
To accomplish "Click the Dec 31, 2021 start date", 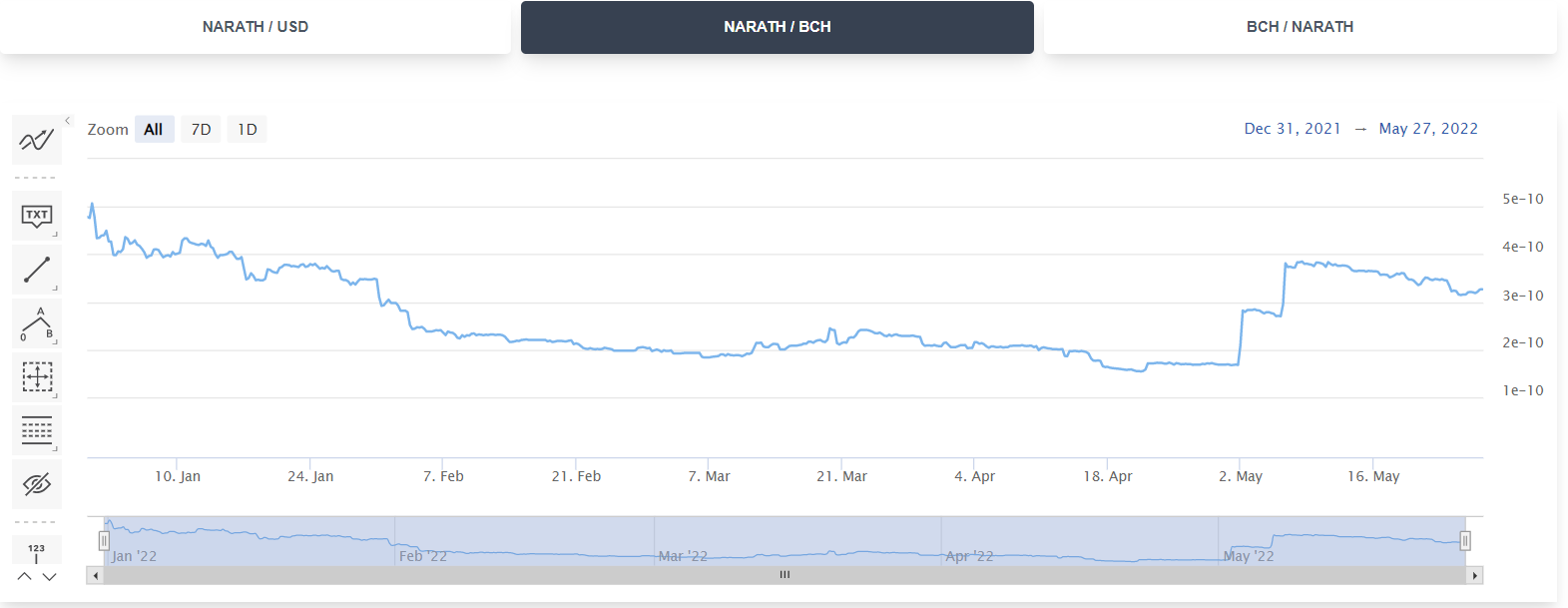I will pyautogui.click(x=1293, y=129).
